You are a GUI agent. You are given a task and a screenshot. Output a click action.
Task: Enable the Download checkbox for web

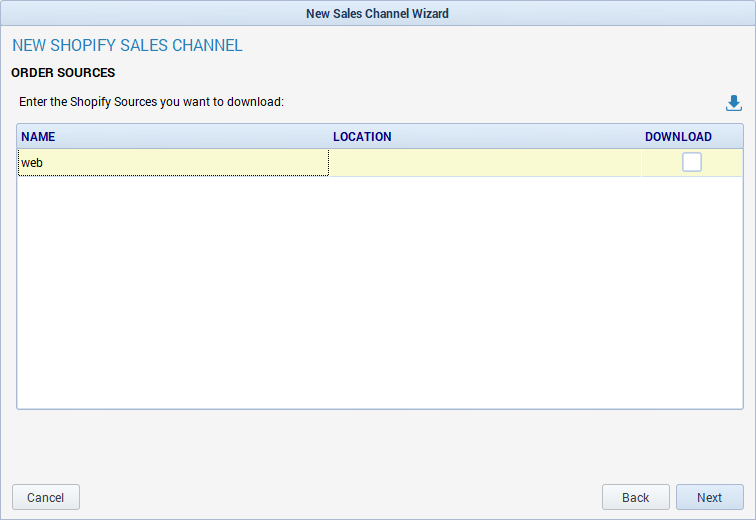pos(691,162)
